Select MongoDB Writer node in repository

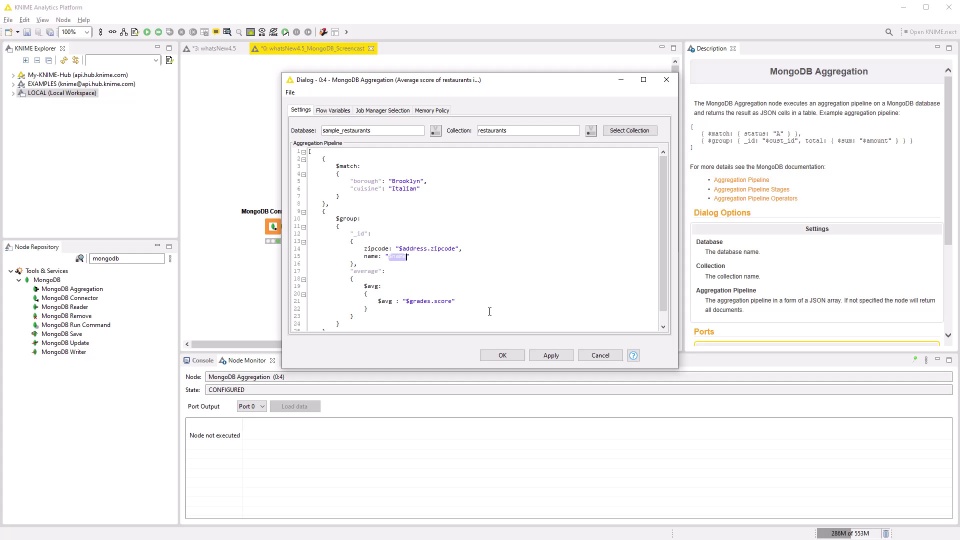[x=64, y=352]
